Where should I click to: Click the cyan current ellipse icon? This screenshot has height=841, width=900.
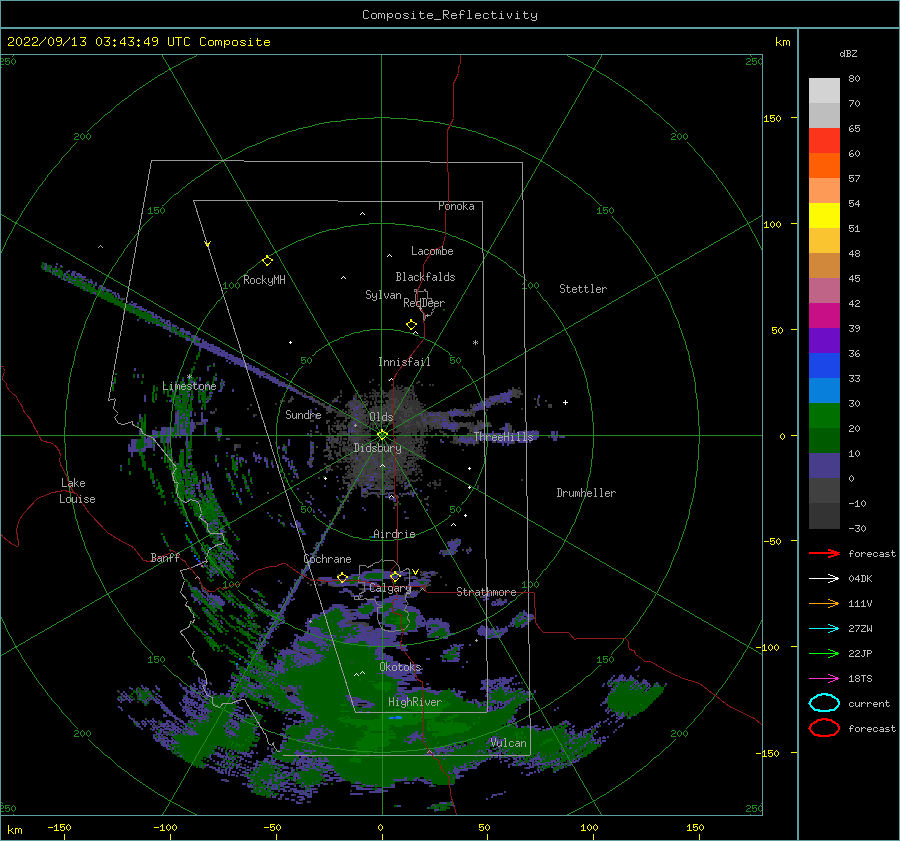[x=824, y=703]
